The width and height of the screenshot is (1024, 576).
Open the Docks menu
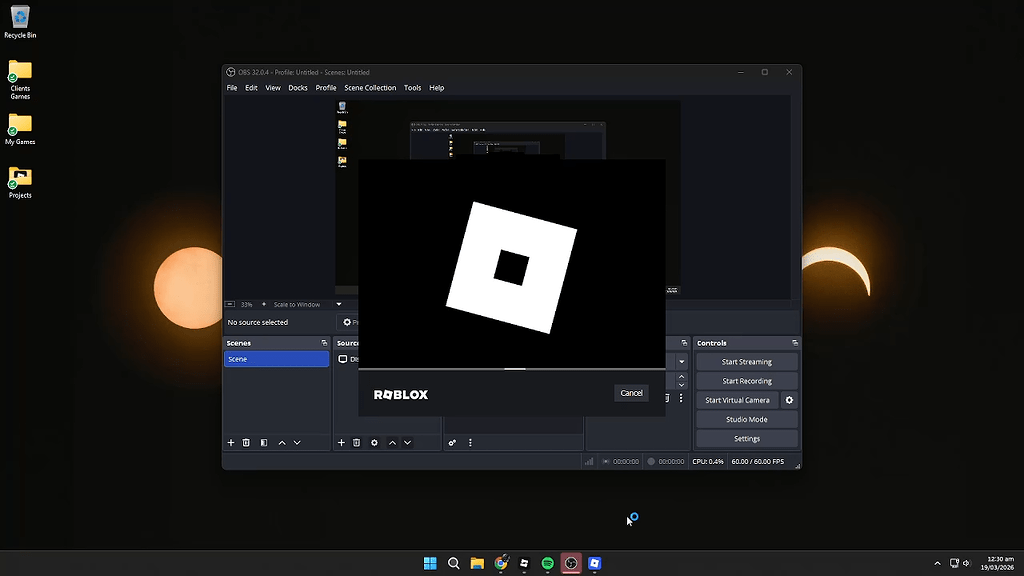[298, 88]
